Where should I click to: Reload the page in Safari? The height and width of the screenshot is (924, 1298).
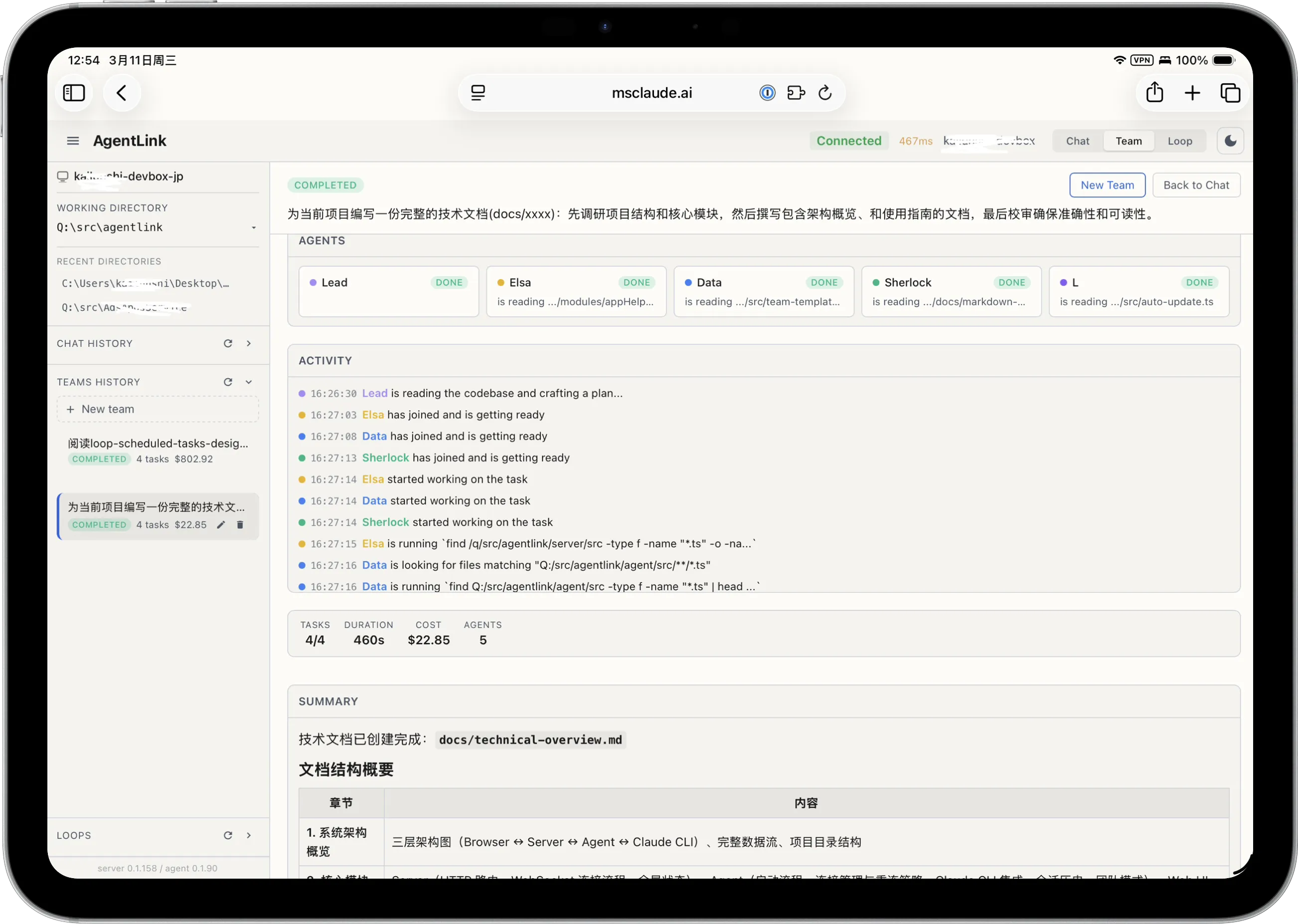click(x=824, y=92)
